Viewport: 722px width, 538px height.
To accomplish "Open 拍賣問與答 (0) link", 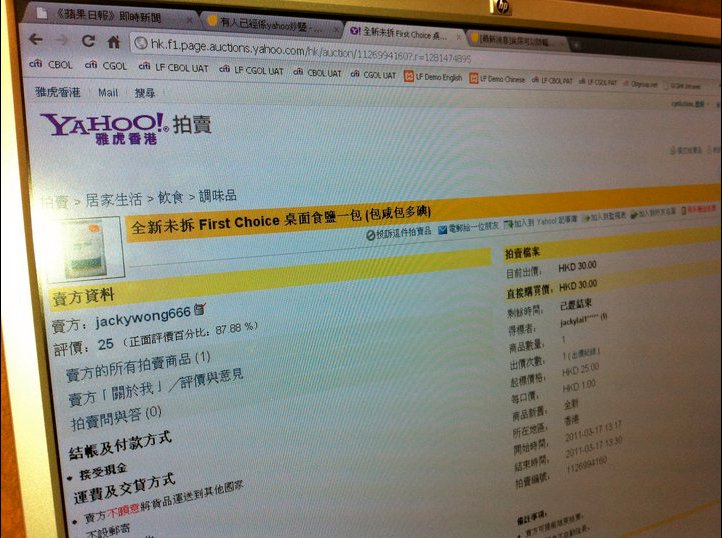I will click(116, 417).
